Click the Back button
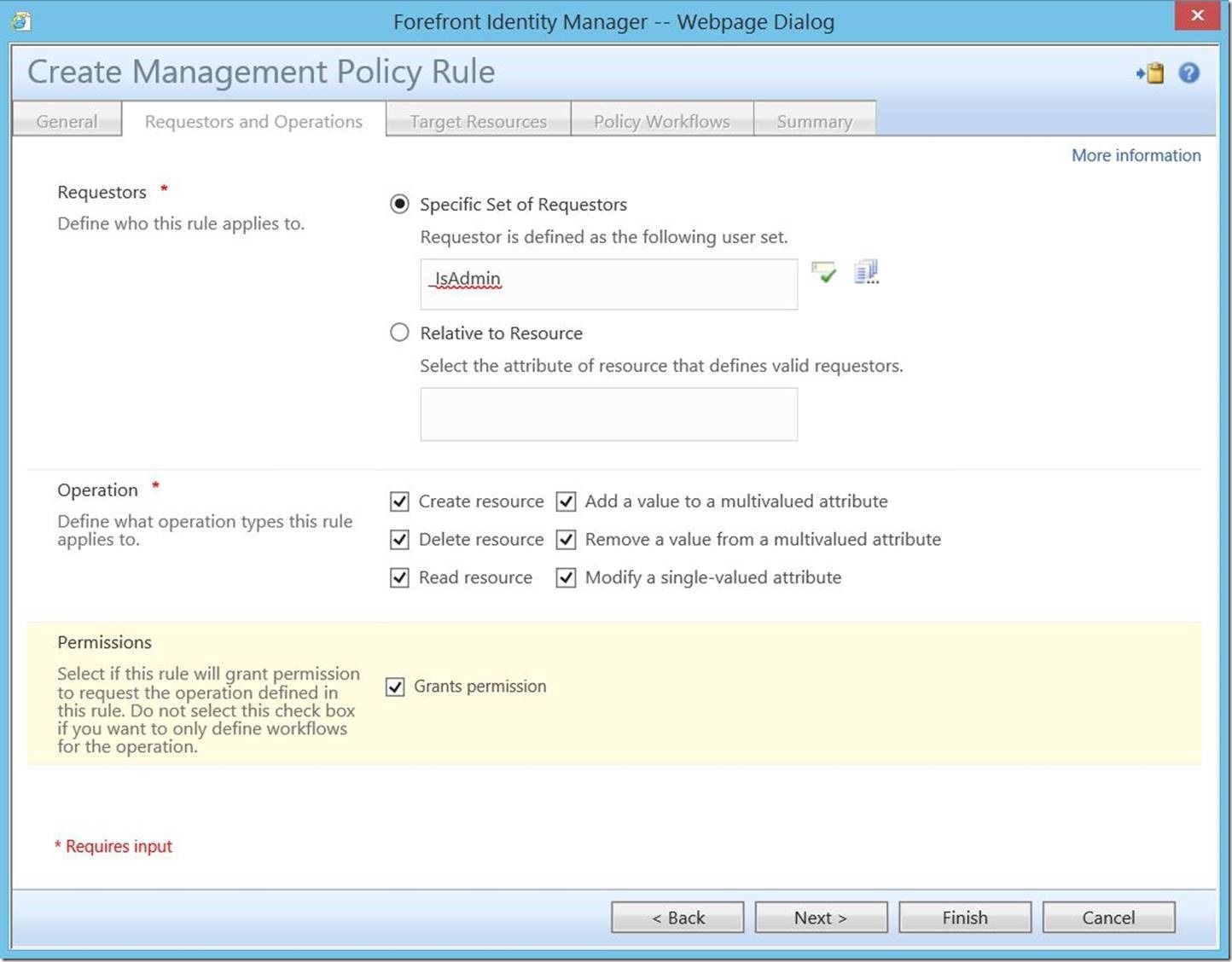Image resolution: width=1232 pixels, height=962 pixels. coord(677,918)
